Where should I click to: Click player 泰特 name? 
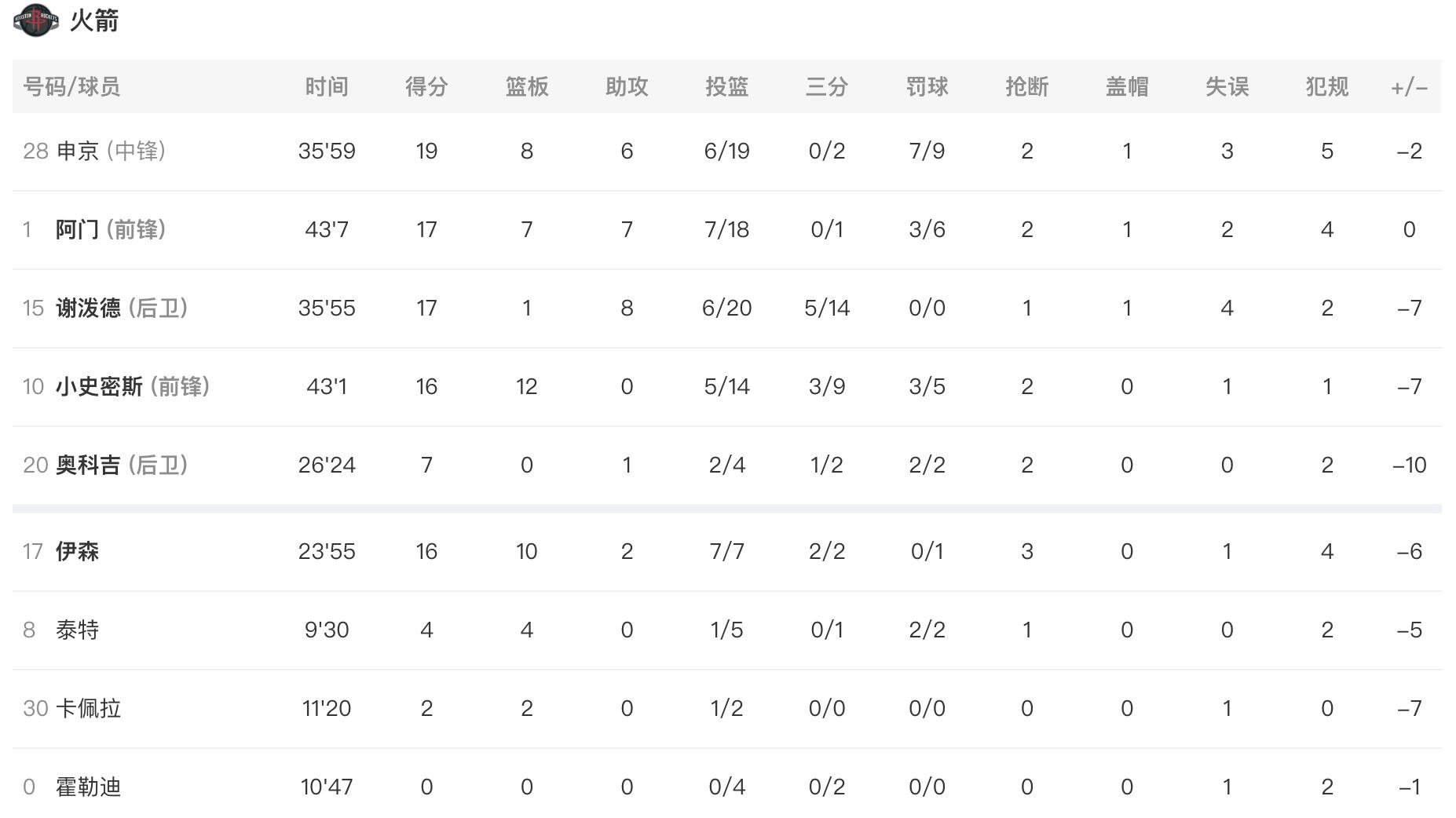click(77, 630)
